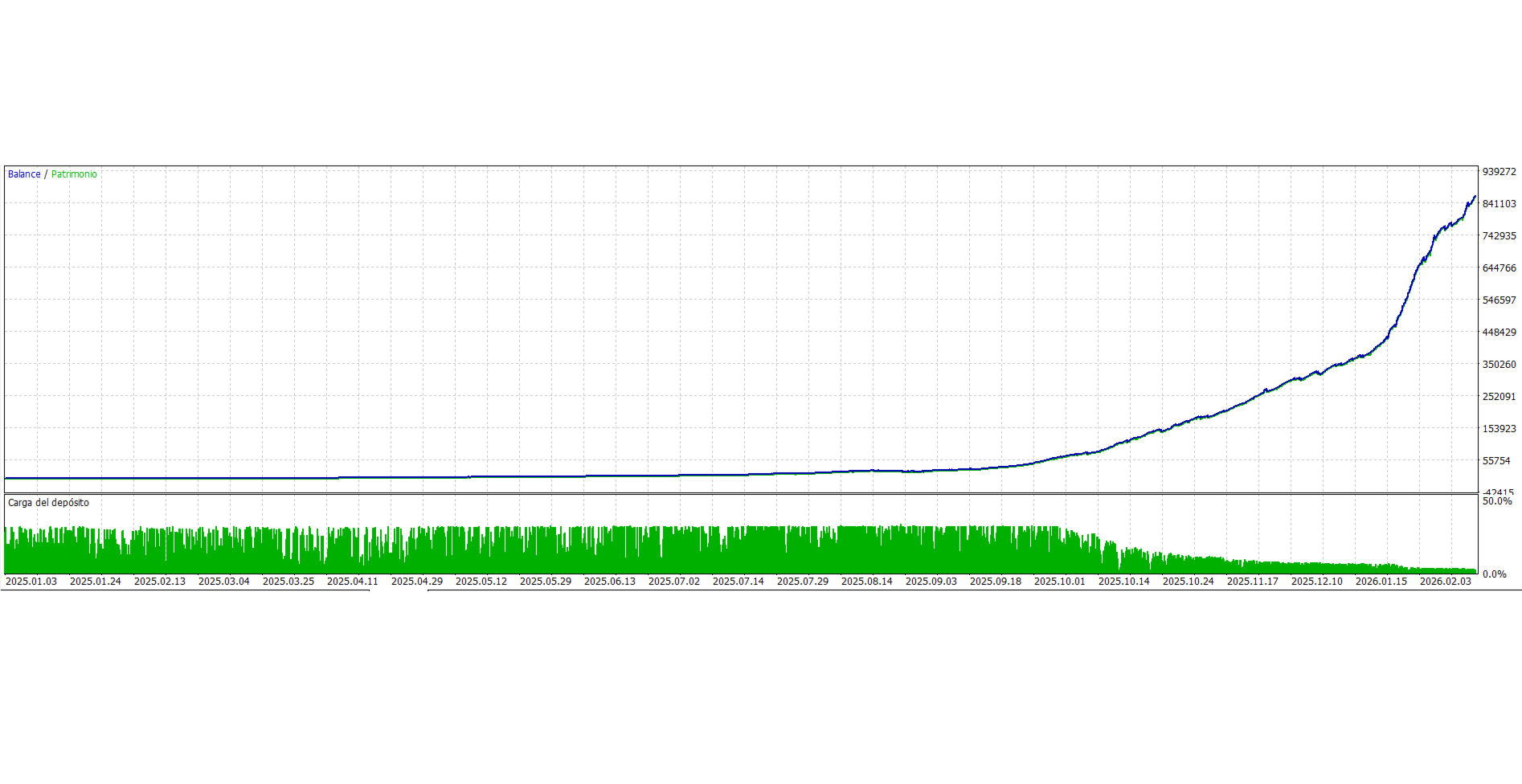Image resolution: width=1522 pixels, height=784 pixels.
Task: Click the 2025.11.17 date label
Action: tap(1253, 582)
